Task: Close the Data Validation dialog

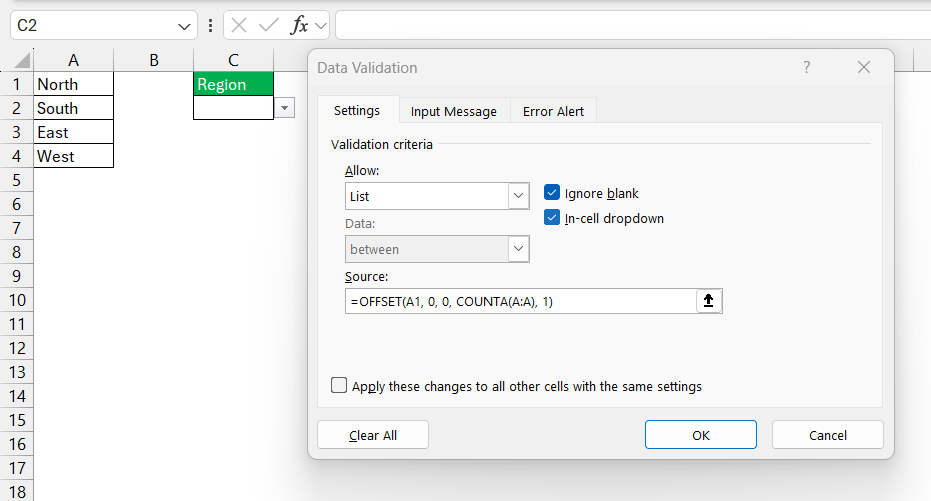Action: click(864, 67)
